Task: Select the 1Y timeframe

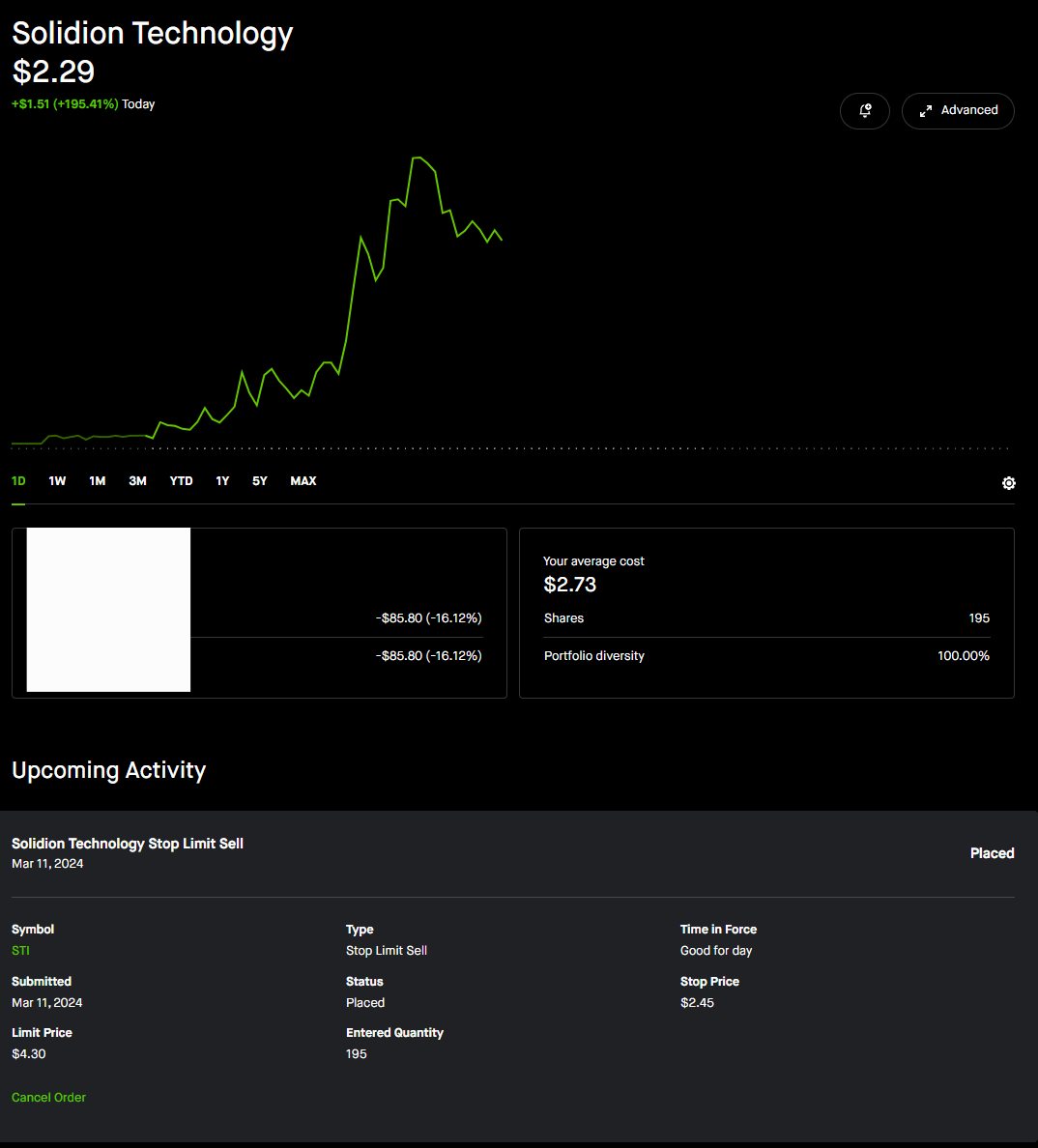Action: coord(222,480)
